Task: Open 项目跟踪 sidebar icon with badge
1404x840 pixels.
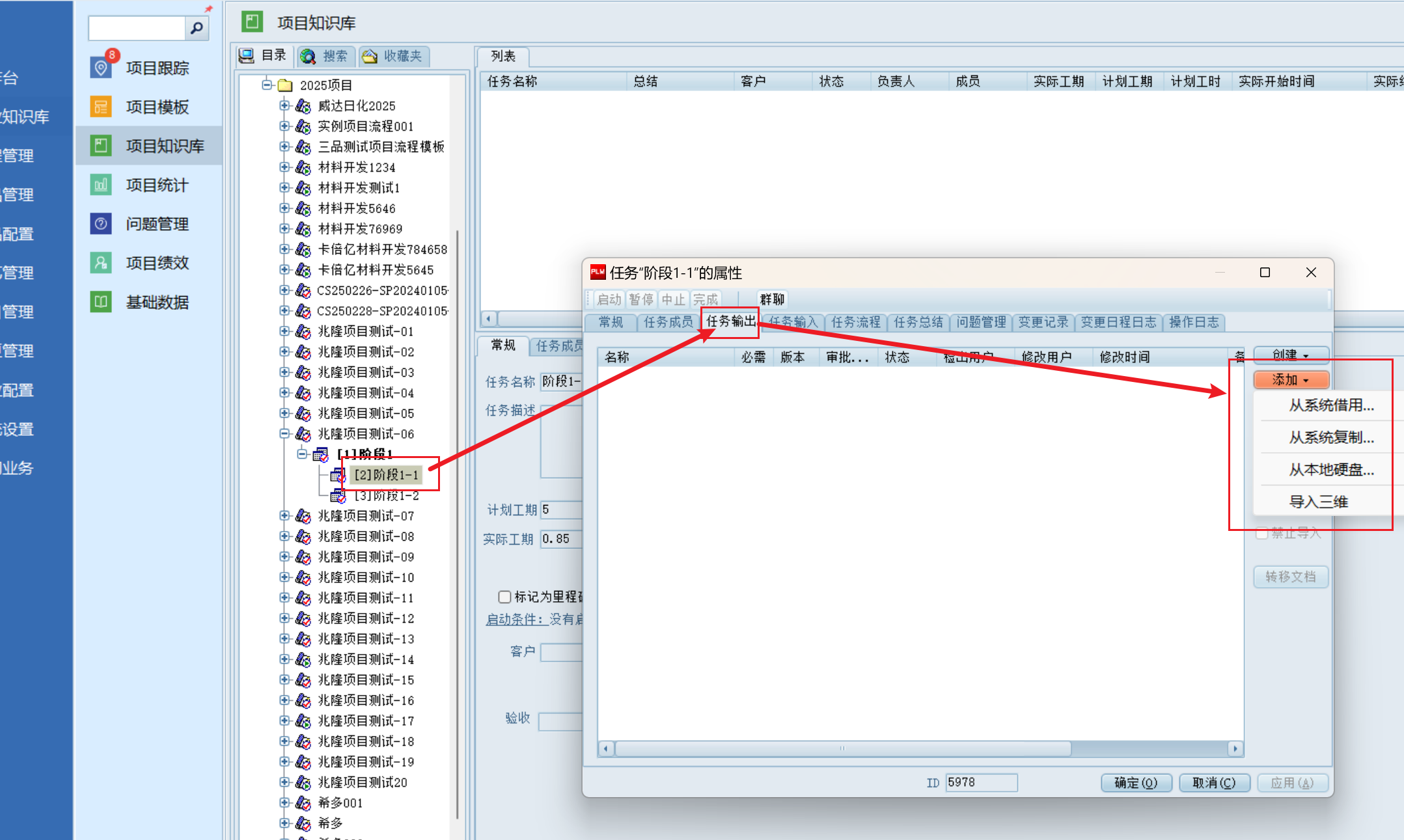Action: point(101,68)
